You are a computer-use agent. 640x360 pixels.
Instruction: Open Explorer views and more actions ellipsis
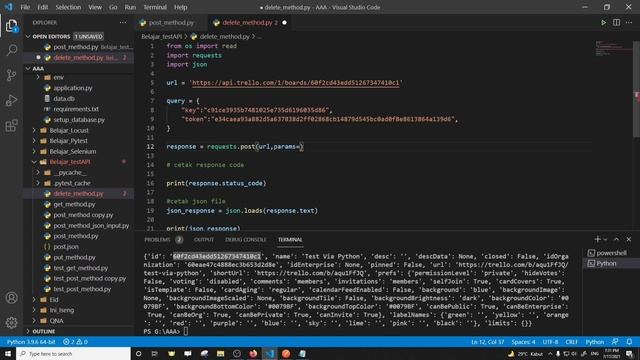[123, 22]
